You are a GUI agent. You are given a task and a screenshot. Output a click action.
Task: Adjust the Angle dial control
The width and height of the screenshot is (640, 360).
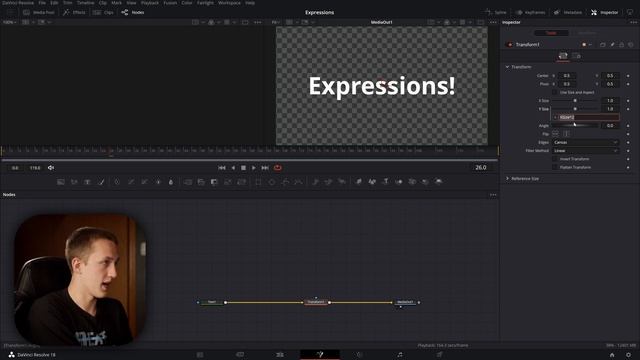575,126
